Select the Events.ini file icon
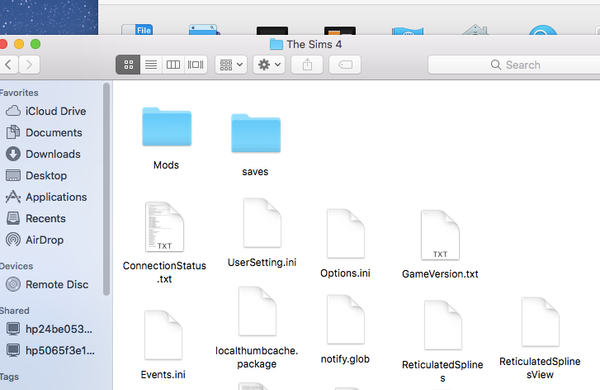The image size is (600, 390). (163, 335)
